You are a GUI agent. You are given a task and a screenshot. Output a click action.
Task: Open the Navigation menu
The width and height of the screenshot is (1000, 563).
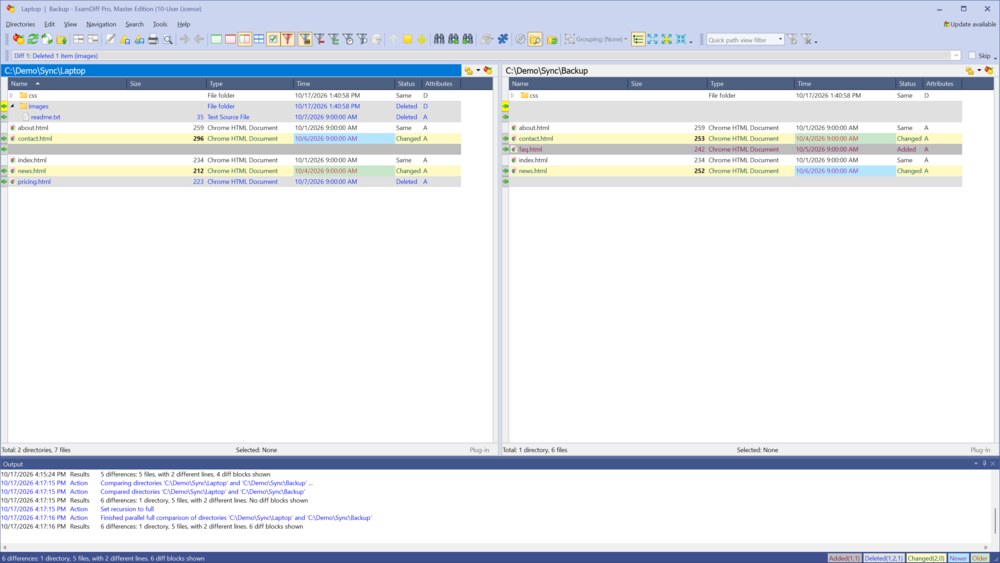[101, 24]
